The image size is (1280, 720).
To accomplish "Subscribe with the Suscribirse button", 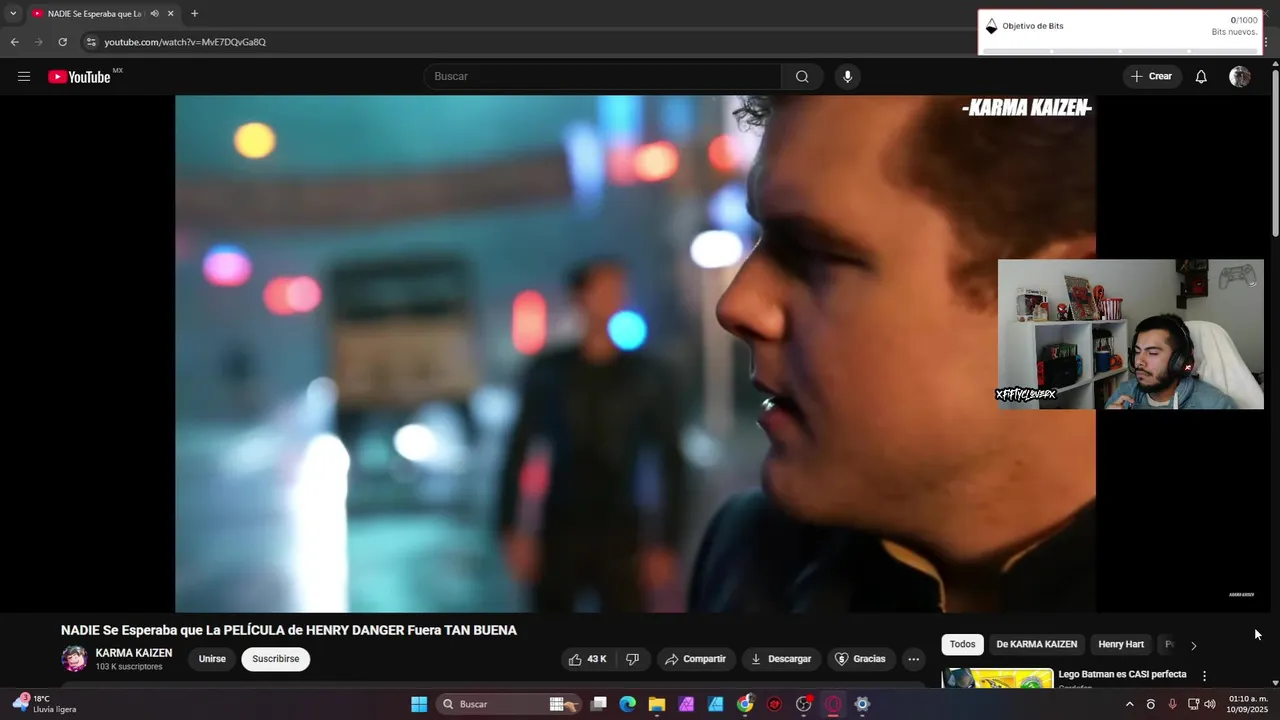I will [276, 659].
